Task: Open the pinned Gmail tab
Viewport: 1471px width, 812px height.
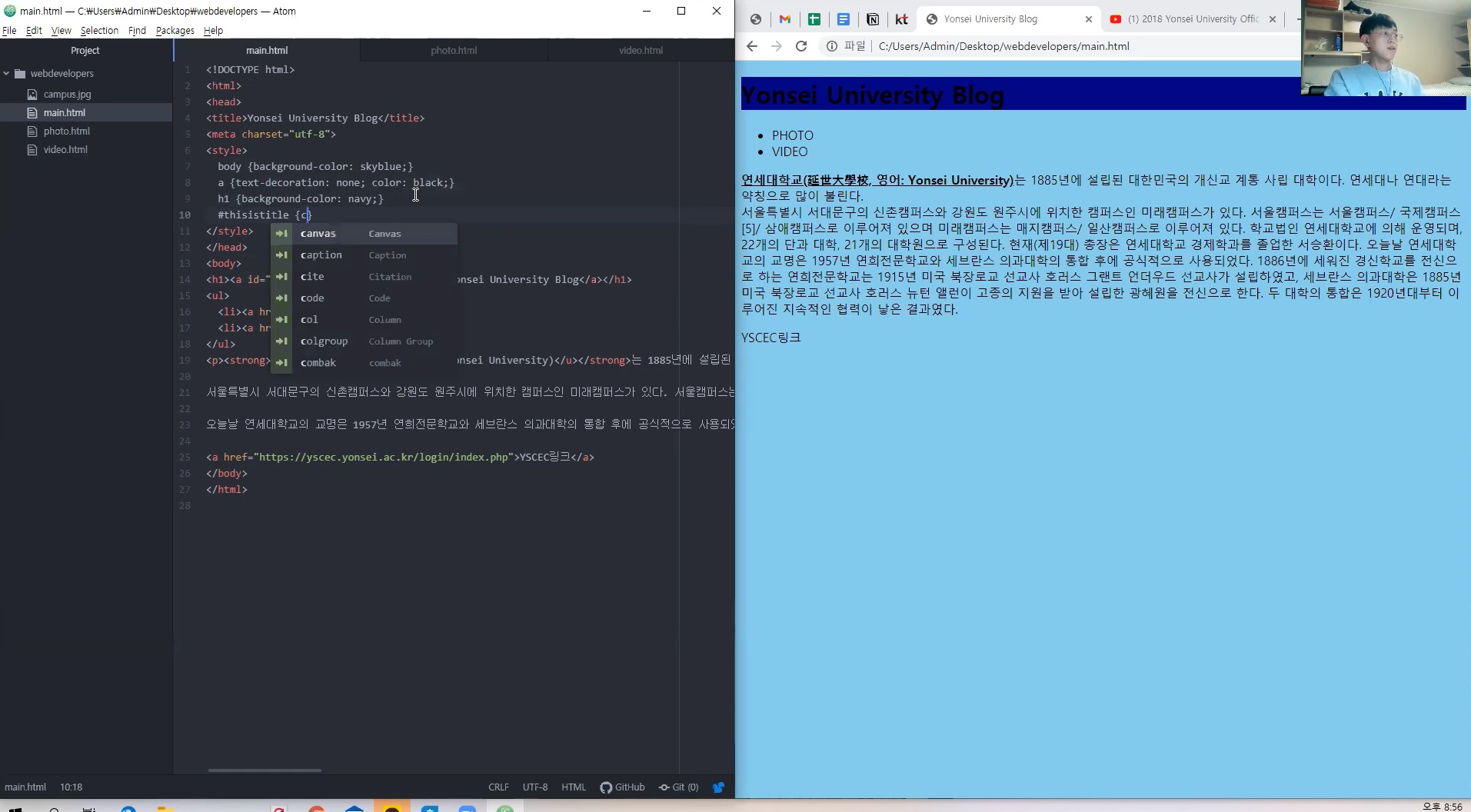Action: tap(785, 19)
